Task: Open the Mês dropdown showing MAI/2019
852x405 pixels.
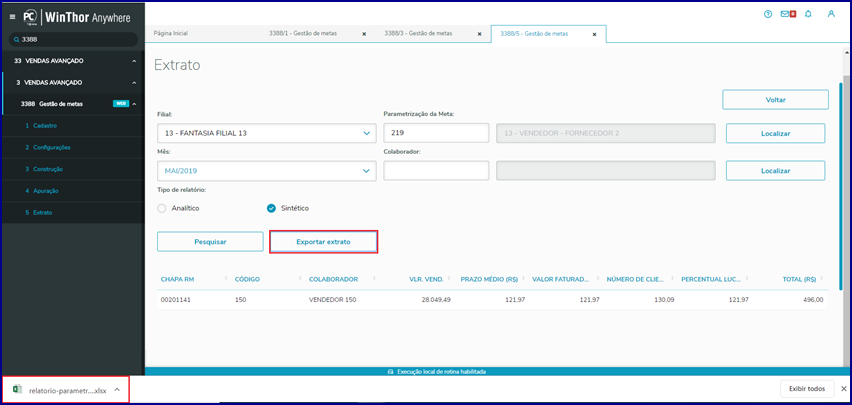Action: coord(266,171)
